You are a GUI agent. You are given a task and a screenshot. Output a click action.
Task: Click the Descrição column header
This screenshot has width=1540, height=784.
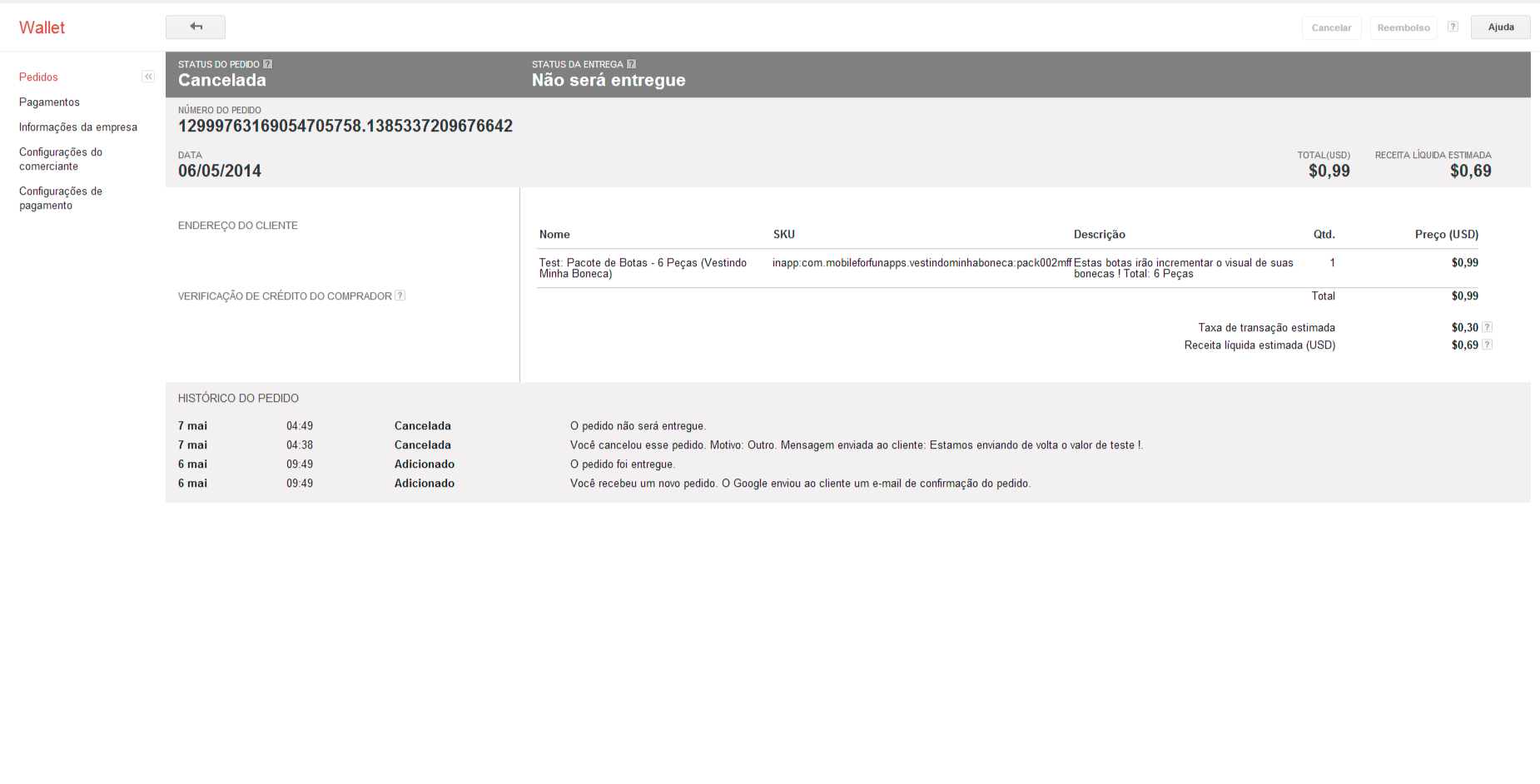[1100, 234]
